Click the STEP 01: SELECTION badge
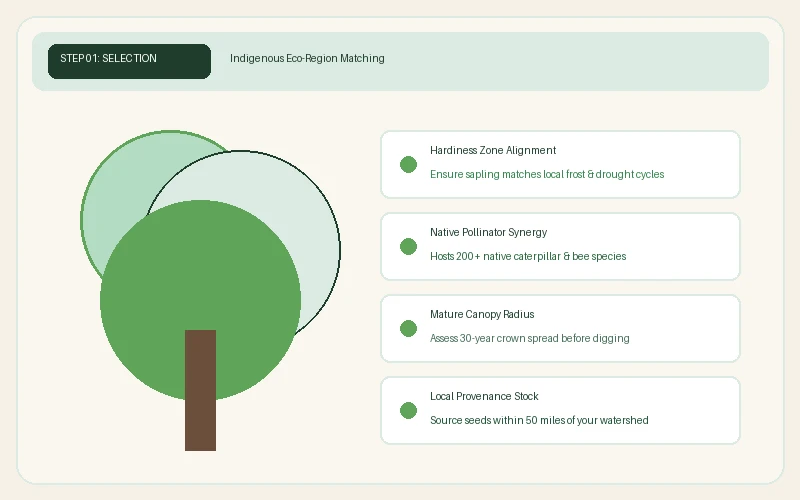800x500 pixels. coord(129,61)
